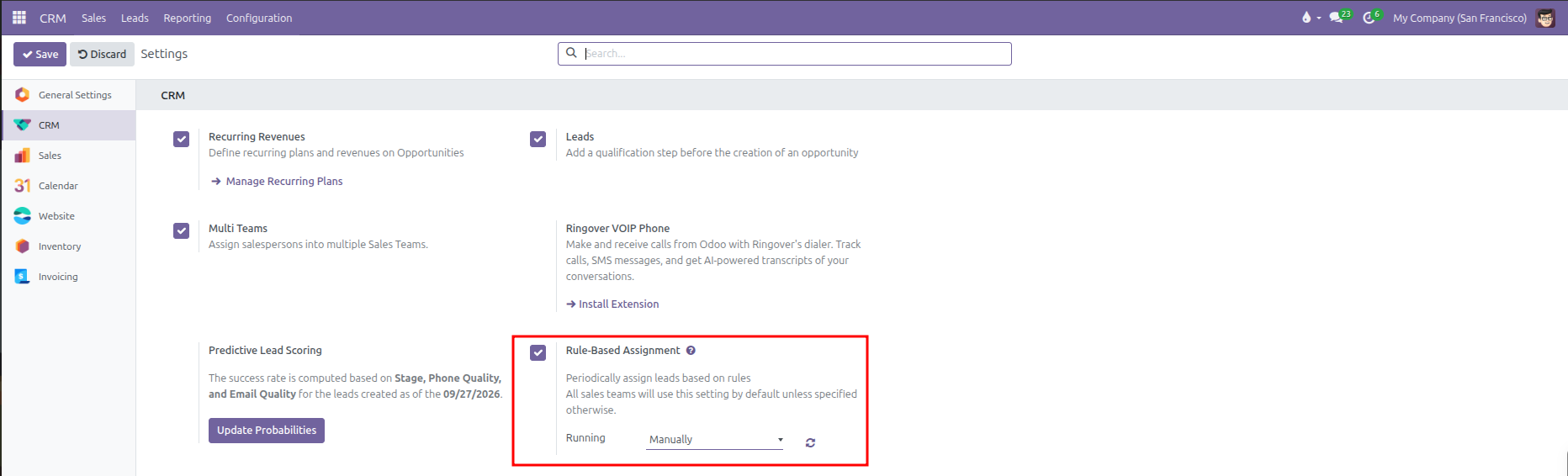Screen dimensions: 1568x476
Task: Click the Sales bar-chart icon in sidebar
Action: [x=23, y=156]
